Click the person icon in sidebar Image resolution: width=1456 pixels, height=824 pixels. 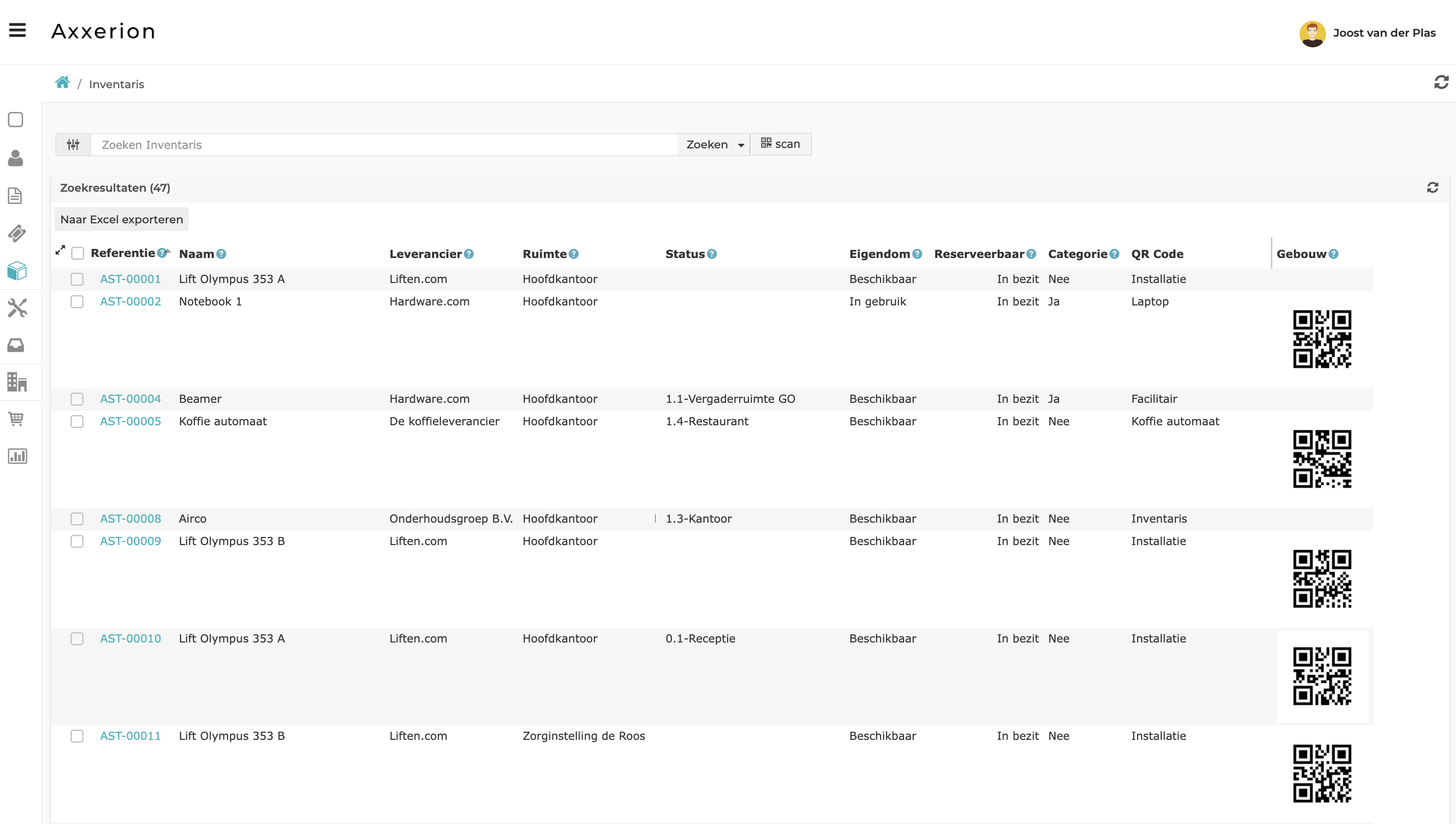coord(16,158)
